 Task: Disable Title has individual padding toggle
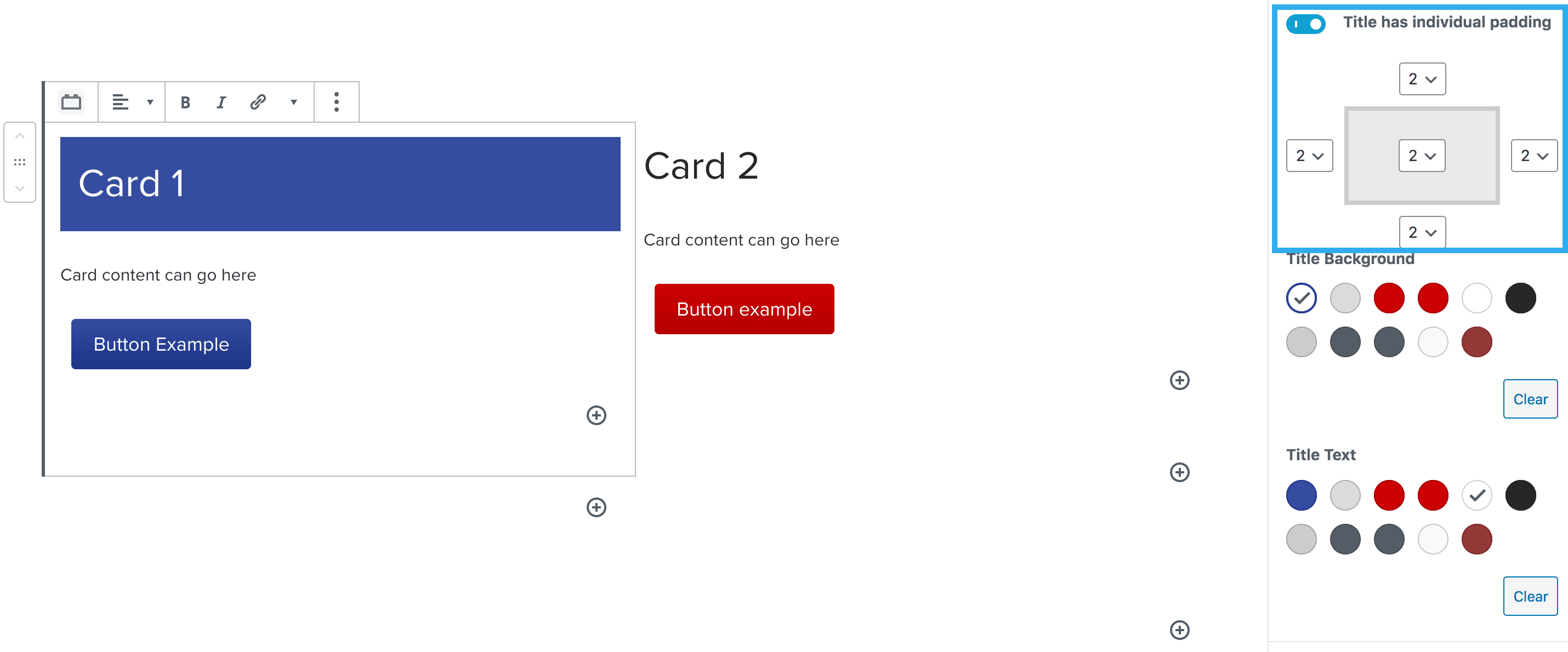click(x=1305, y=24)
